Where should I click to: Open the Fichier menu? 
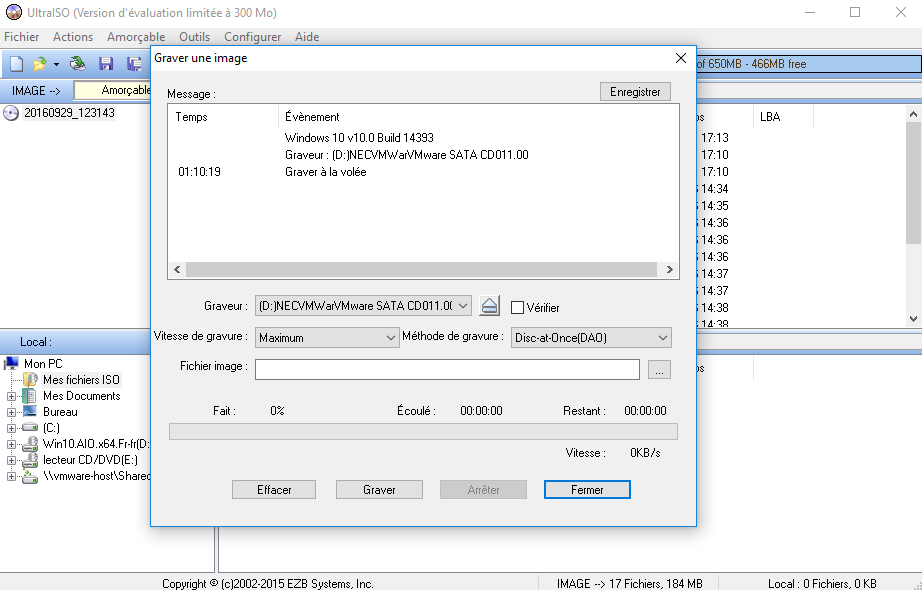pos(22,36)
